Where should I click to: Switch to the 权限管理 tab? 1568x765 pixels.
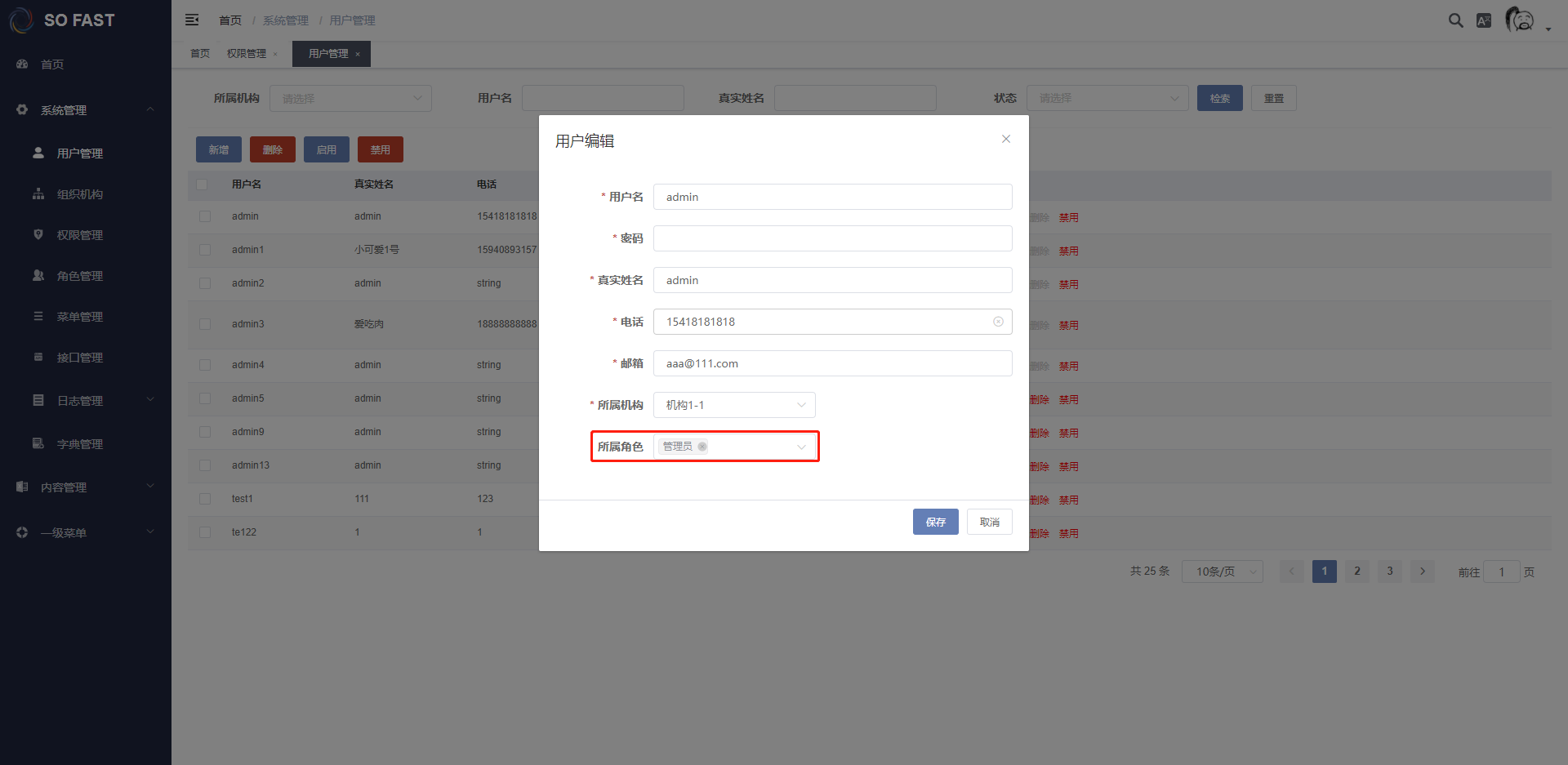[x=246, y=53]
